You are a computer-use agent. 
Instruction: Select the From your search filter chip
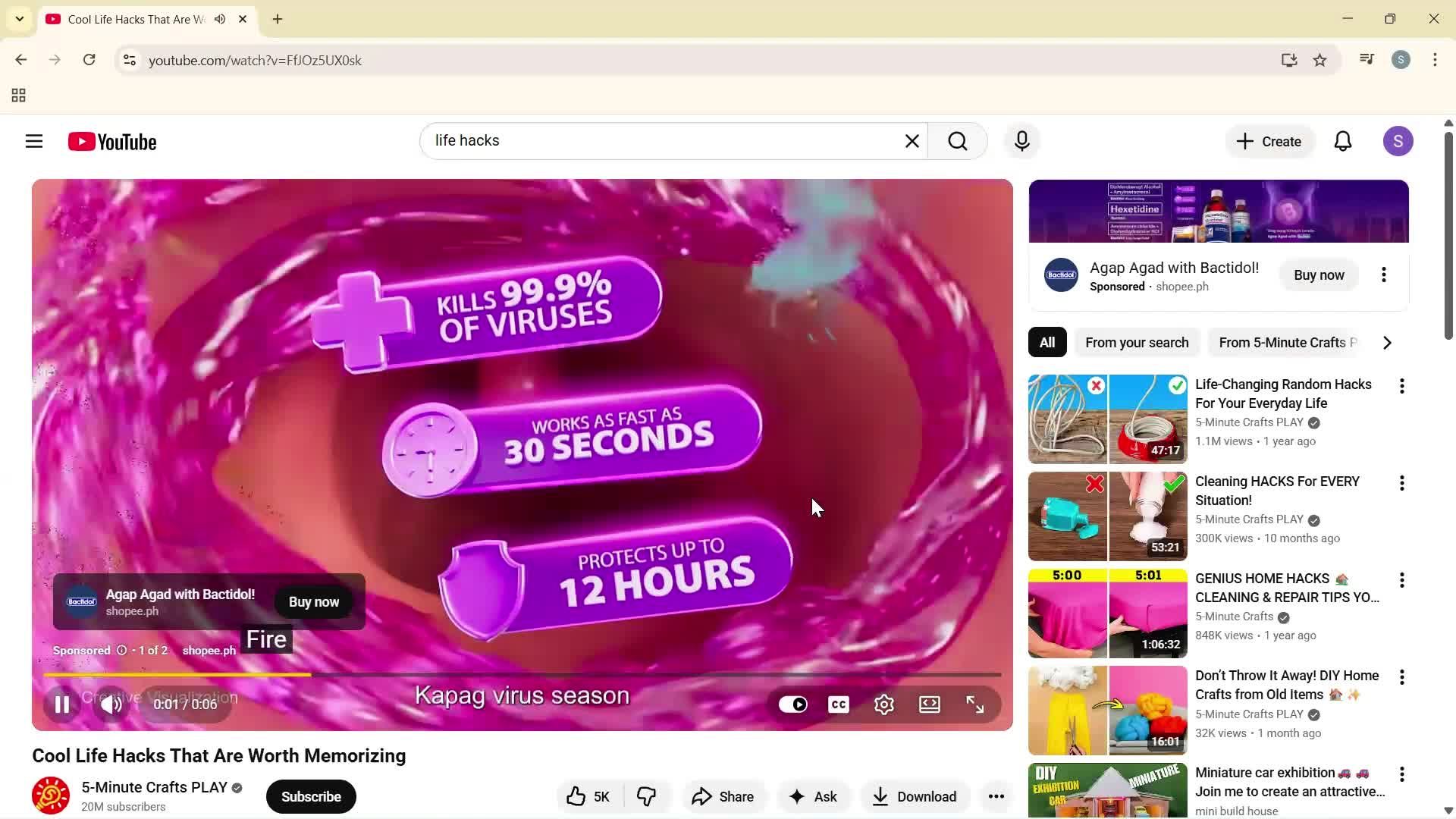point(1137,342)
